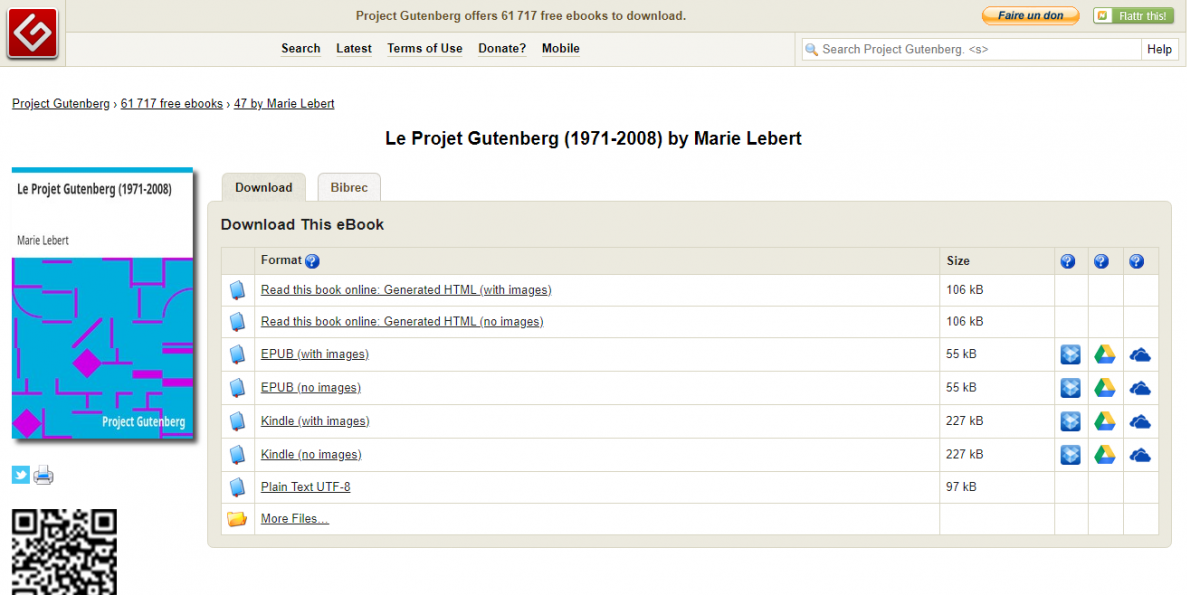The height and width of the screenshot is (595, 1200).
Task: Save EPUB (with images) to Google Drive
Action: [1103, 354]
